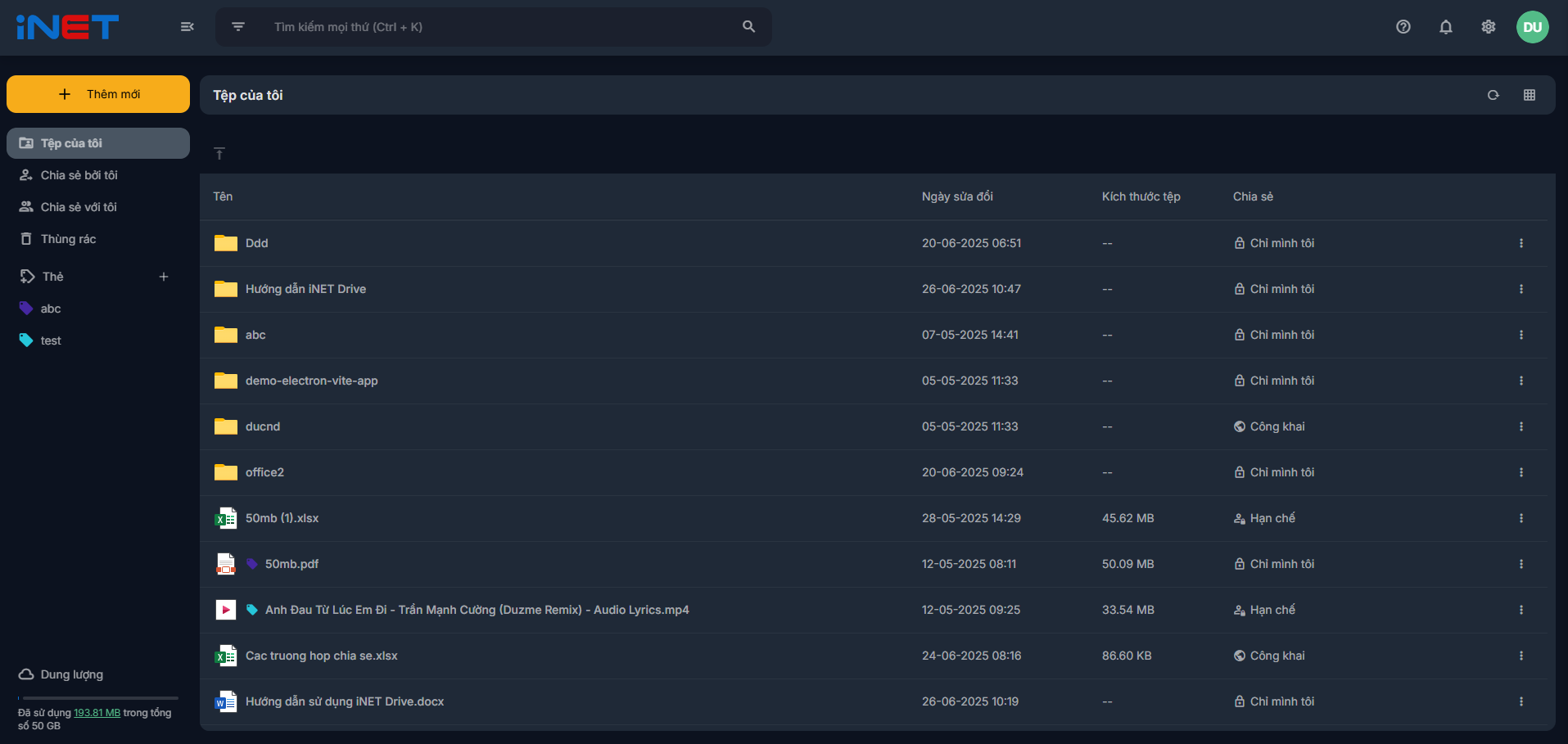
Task: Open Chia sẻ với tôi section
Action: pos(98,207)
